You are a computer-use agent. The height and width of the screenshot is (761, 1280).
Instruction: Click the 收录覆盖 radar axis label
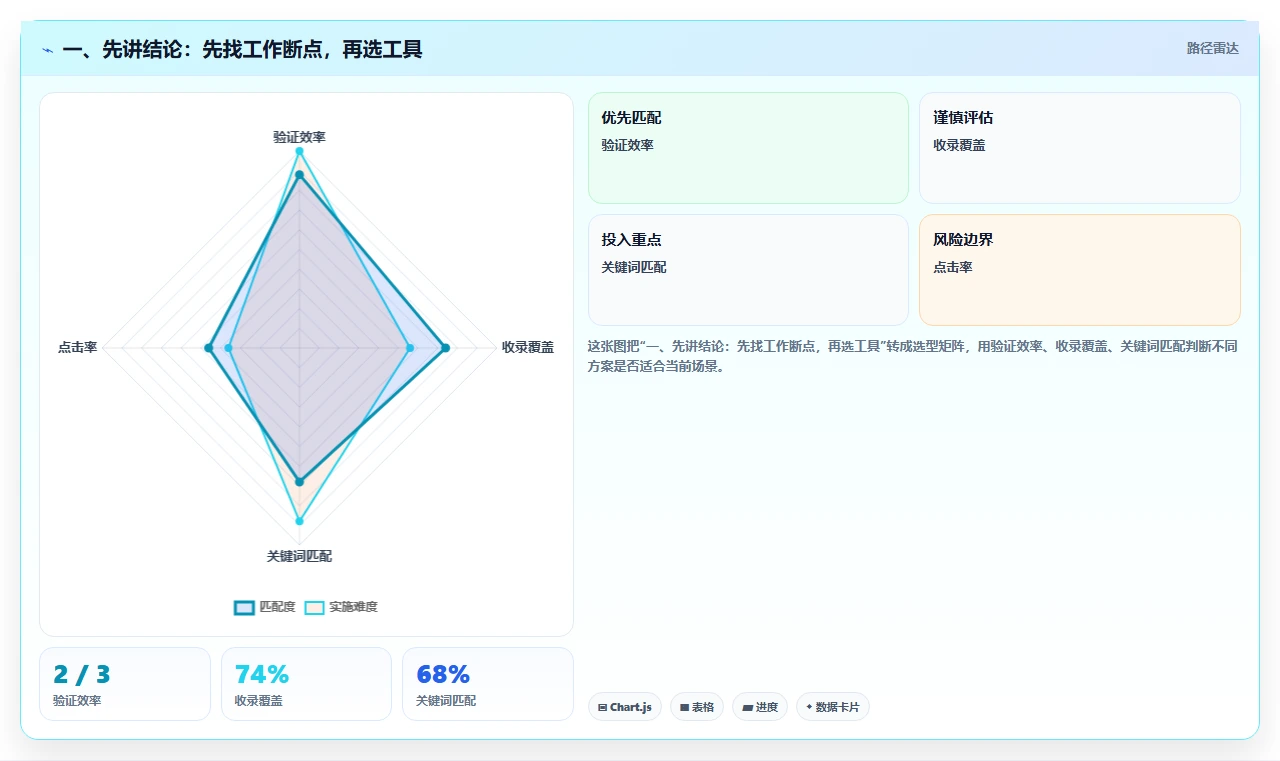[528, 347]
